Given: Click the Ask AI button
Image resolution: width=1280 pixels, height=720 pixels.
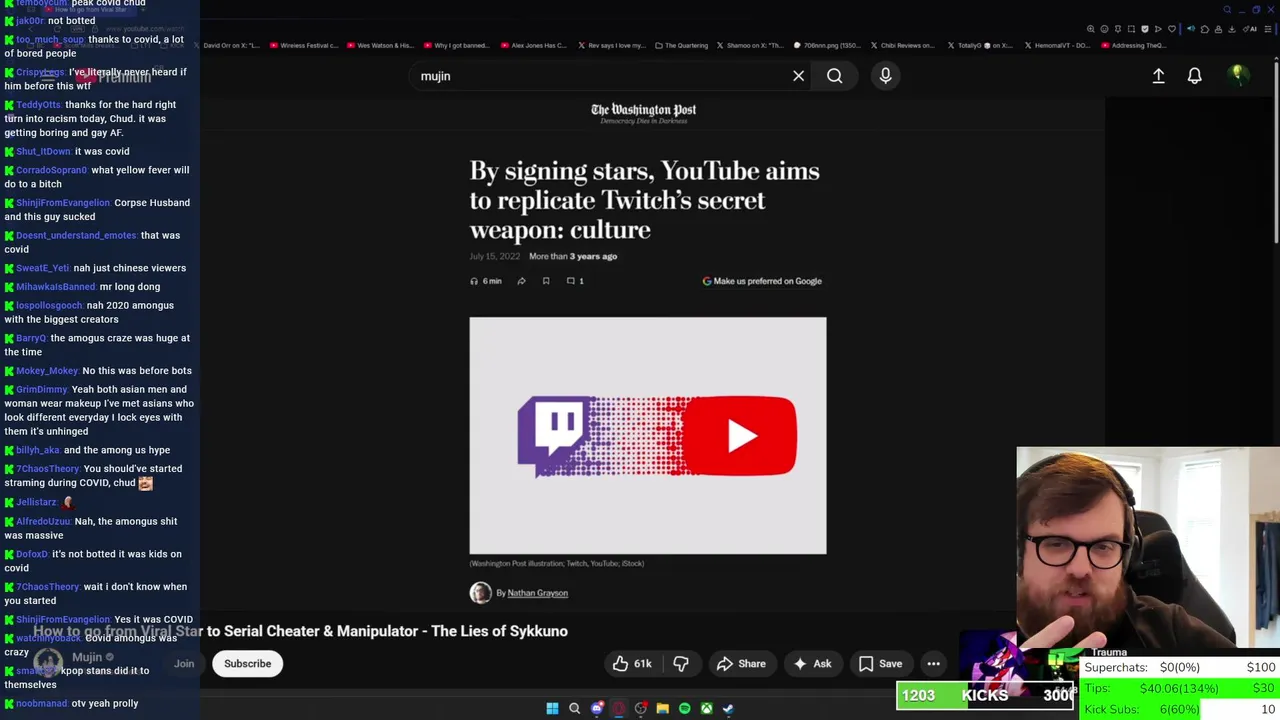Looking at the screenshot, I should [812, 664].
